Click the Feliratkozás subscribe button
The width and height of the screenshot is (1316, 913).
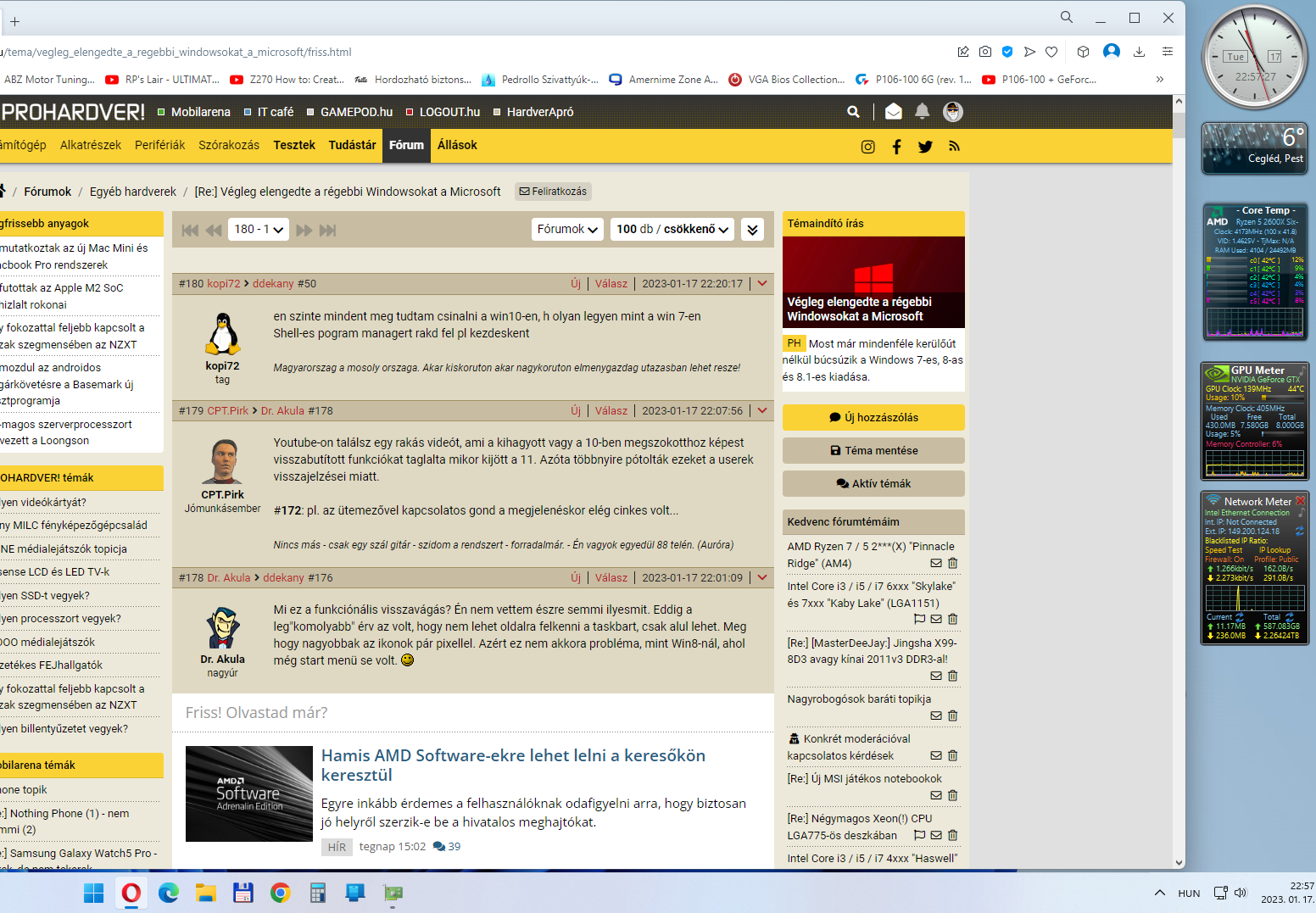(553, 192)
